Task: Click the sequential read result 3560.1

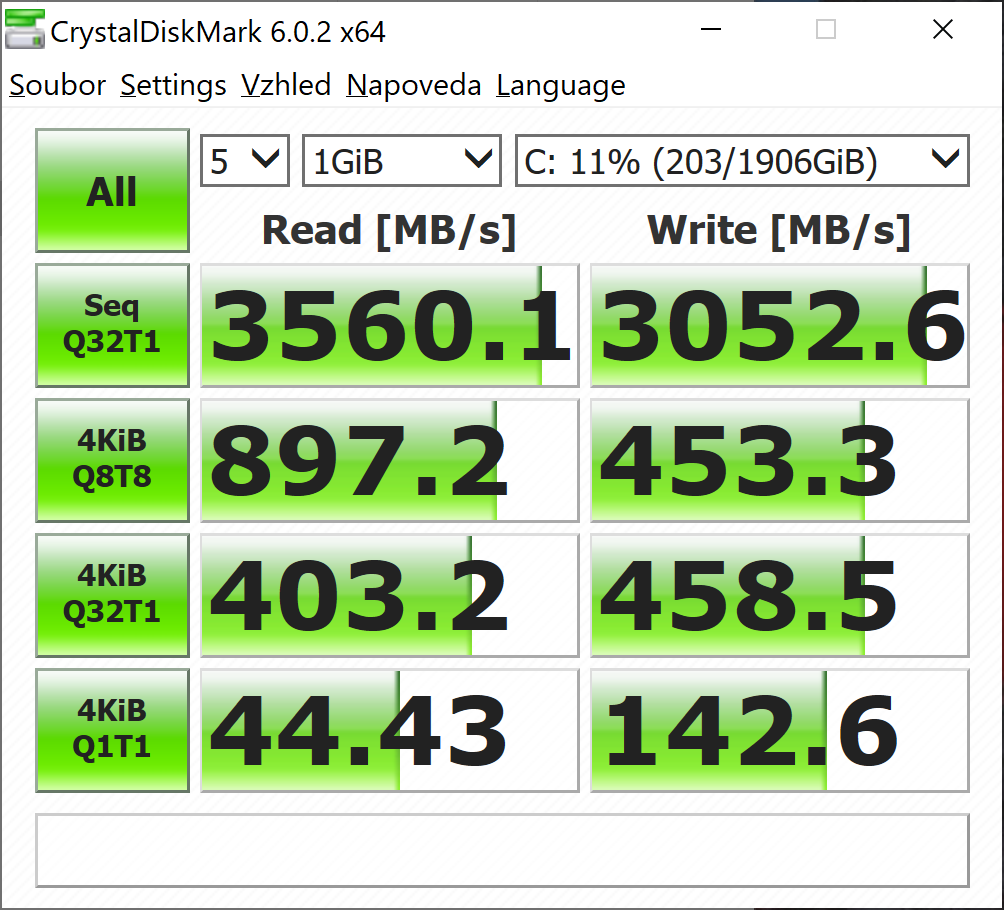Action: 389,326
